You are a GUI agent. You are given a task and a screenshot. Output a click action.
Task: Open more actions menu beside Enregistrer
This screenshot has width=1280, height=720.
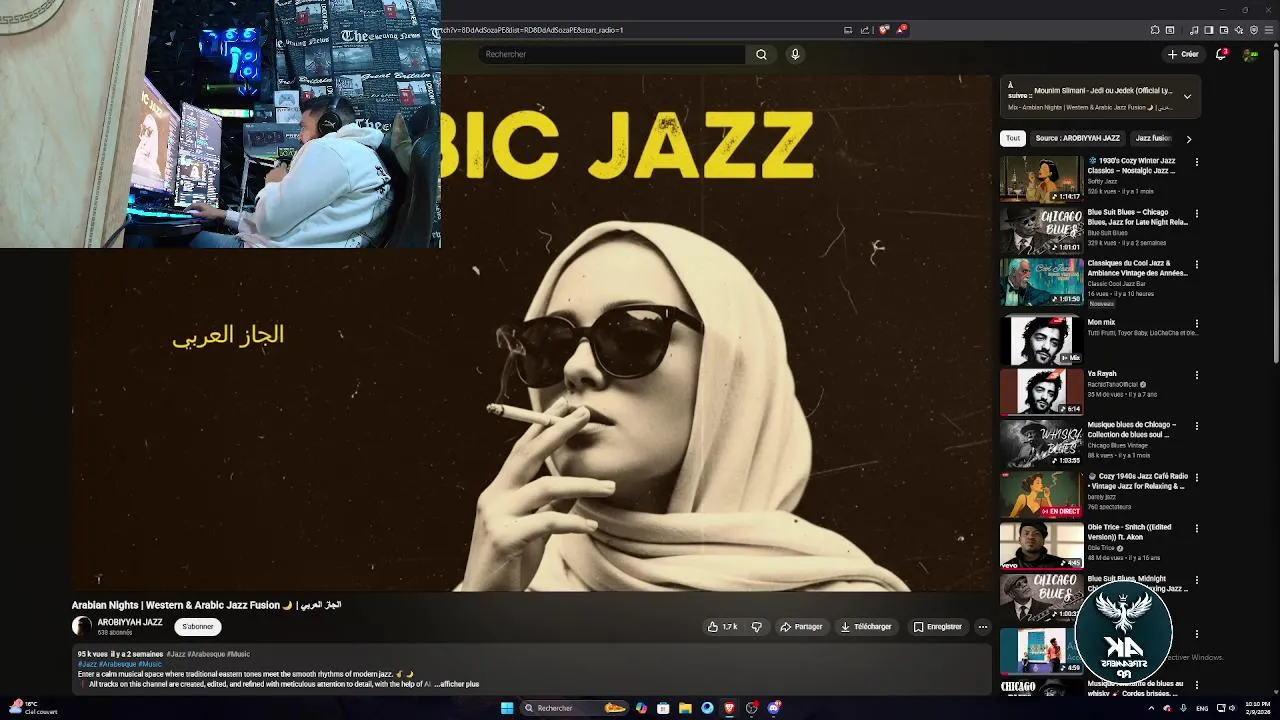point(983,627)
